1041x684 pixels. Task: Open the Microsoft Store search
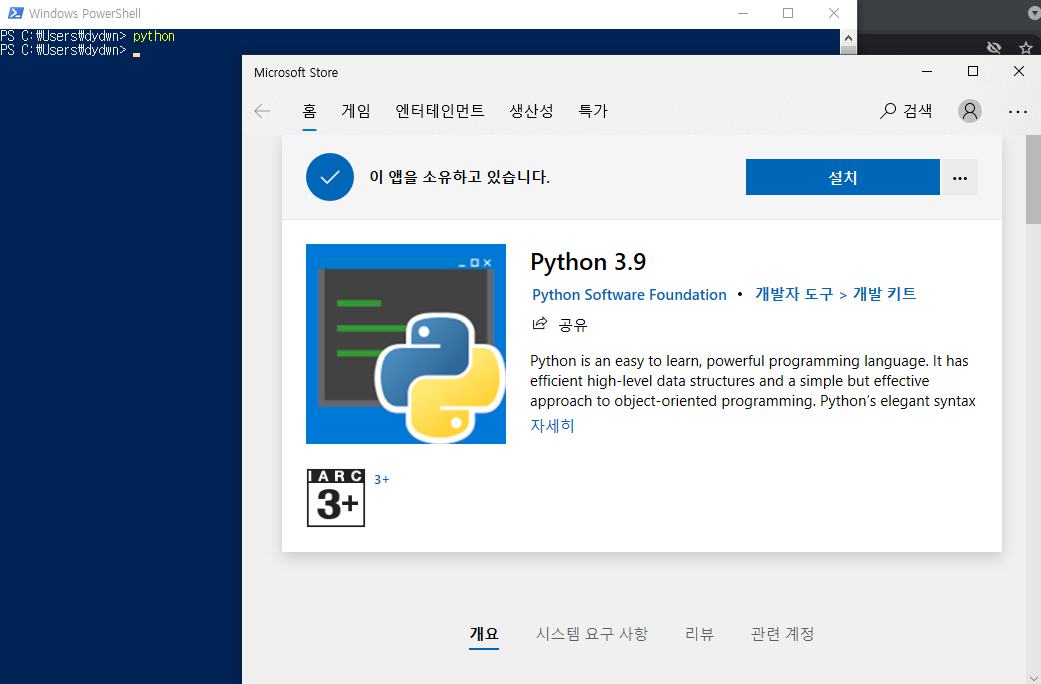click(x=906, y=111)
